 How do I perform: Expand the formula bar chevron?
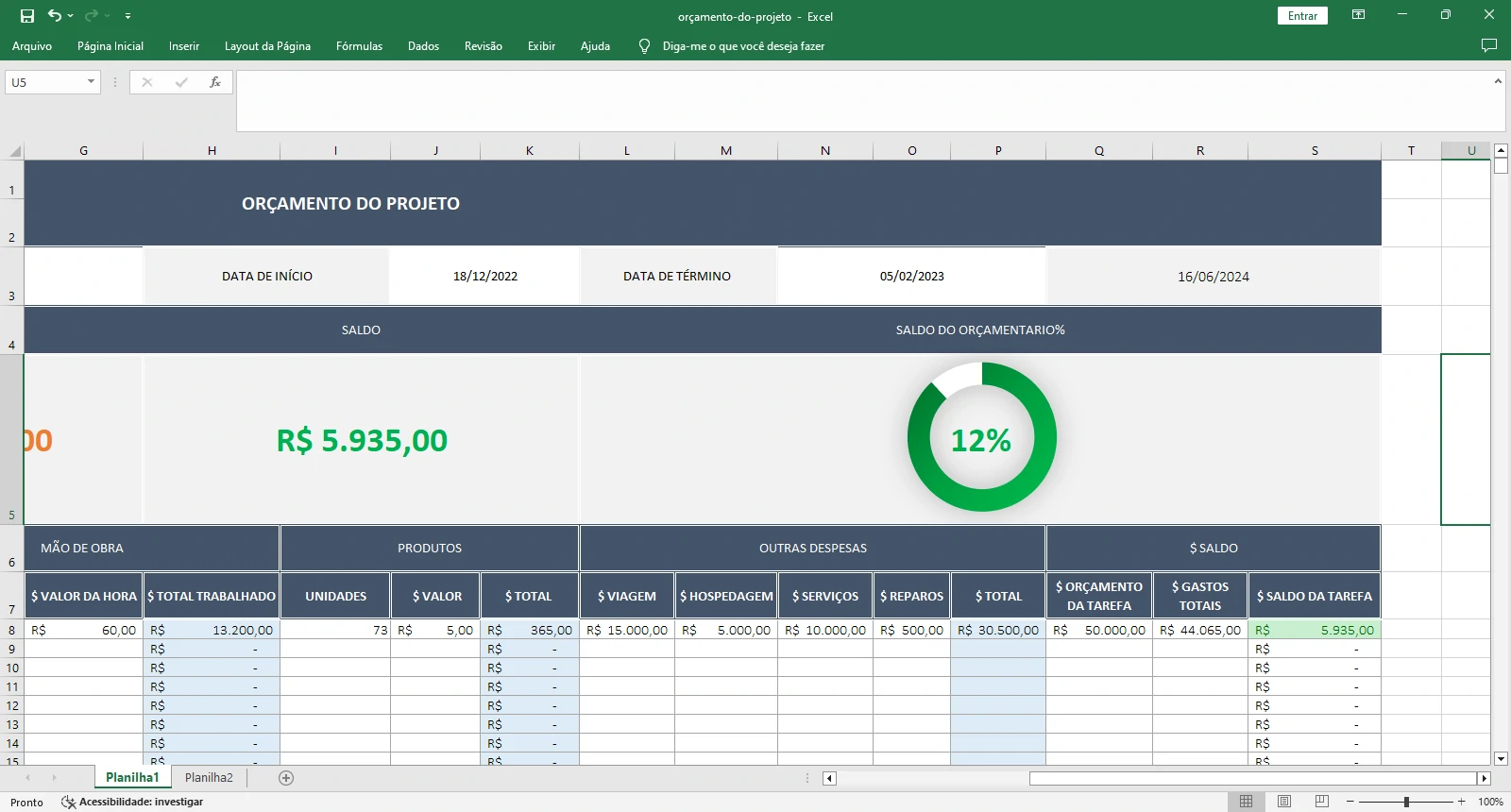(1498, 81)
